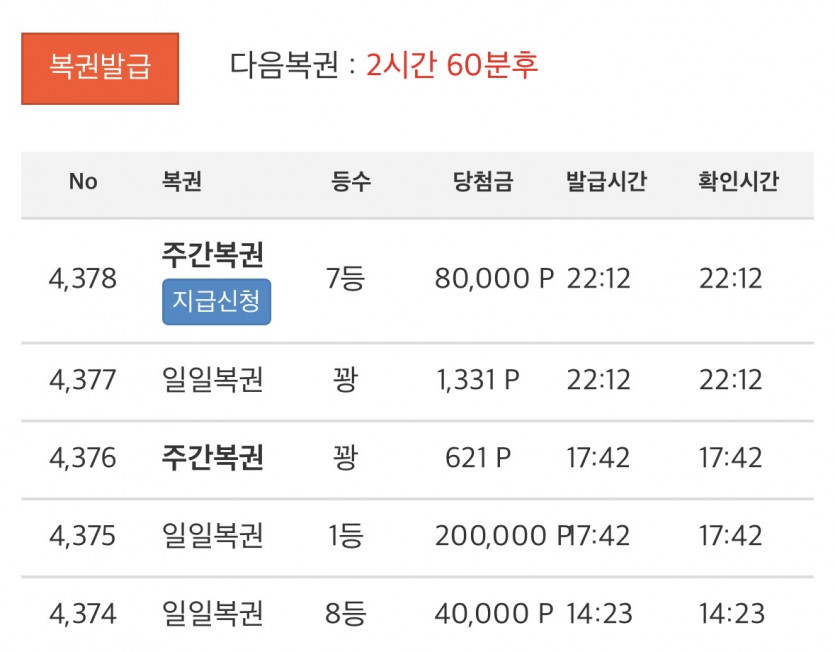The width and height of the screenshot is (835, 652).
Task: Click the 발급시간 column header
Action: (605, 182)
